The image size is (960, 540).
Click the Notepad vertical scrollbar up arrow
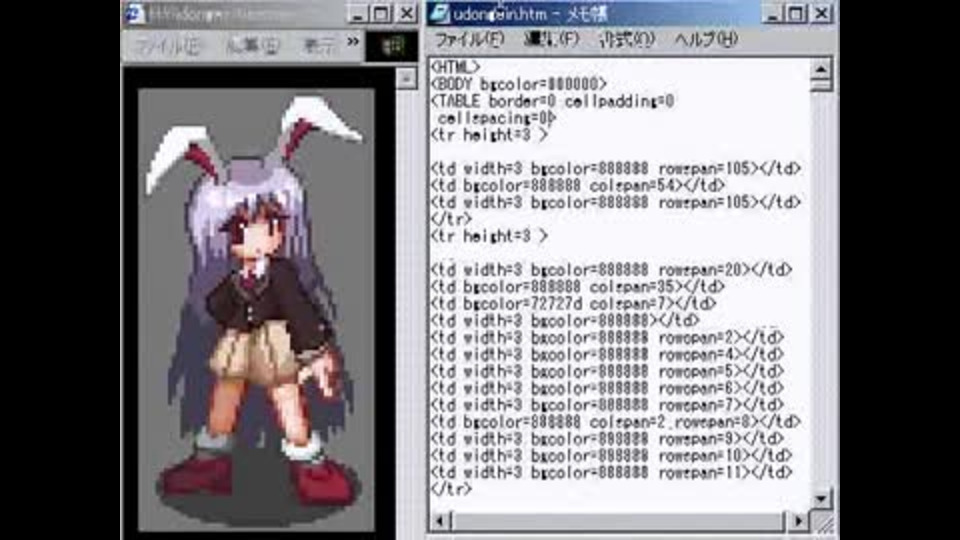[821, 69]
